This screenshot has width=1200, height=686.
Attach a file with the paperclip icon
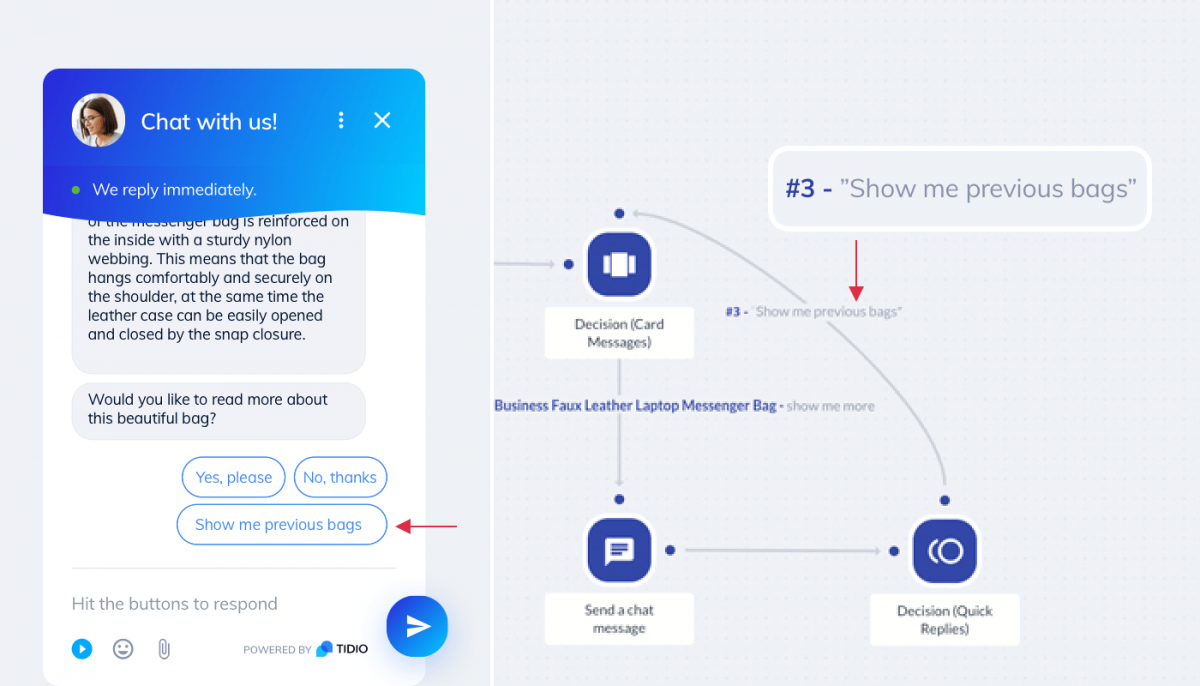pyautogui.click(x=164, y=649)
